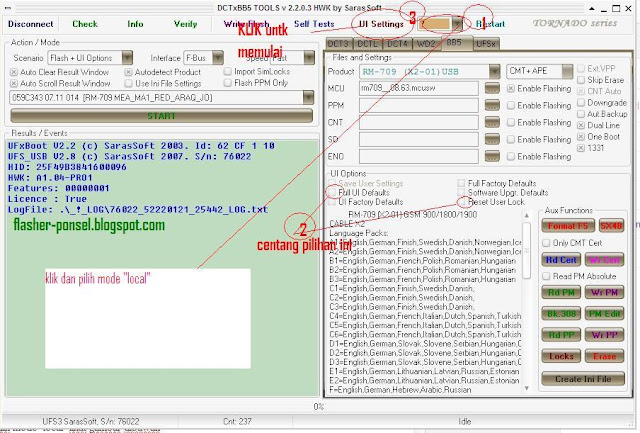The image size is (640, 433).
Task: Enable Import SimLocks checkbox
Action: pos(228,71)
